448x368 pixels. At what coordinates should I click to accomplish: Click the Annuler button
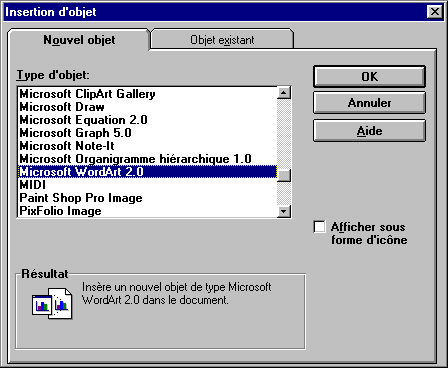coord(369,103)
